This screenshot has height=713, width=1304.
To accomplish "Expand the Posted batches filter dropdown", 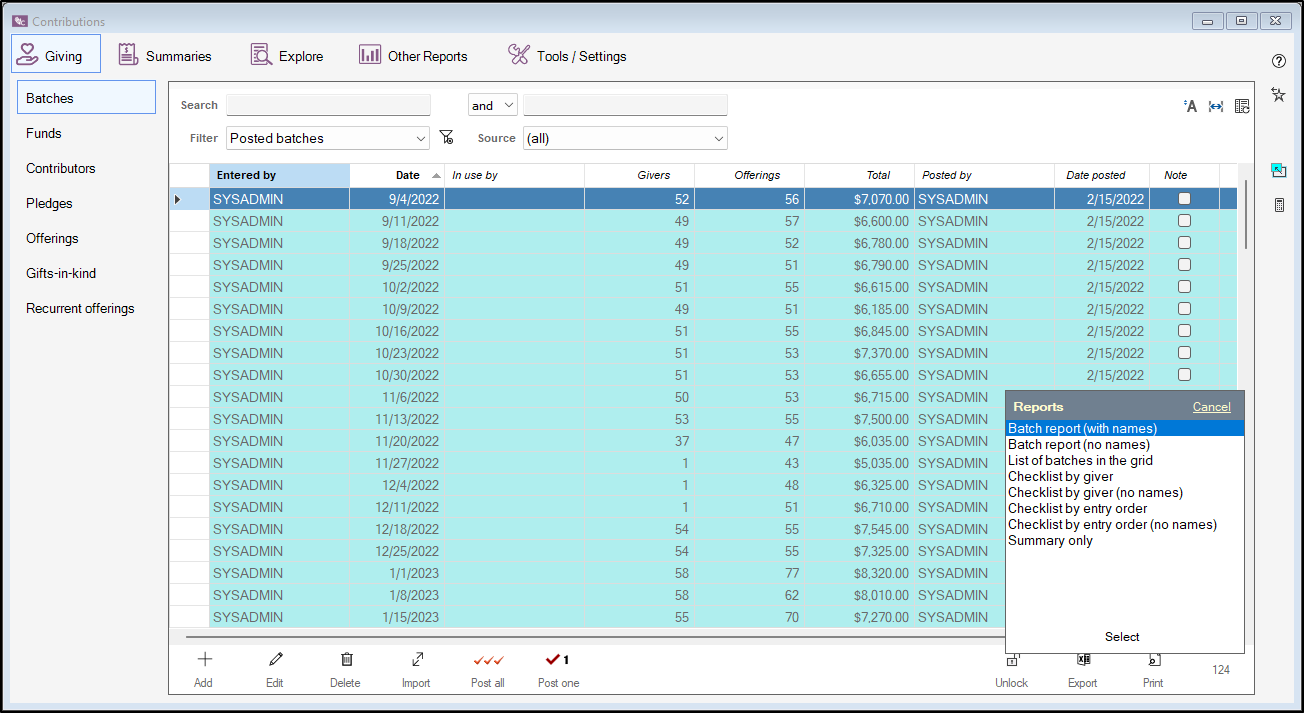I will coord(420,138).
